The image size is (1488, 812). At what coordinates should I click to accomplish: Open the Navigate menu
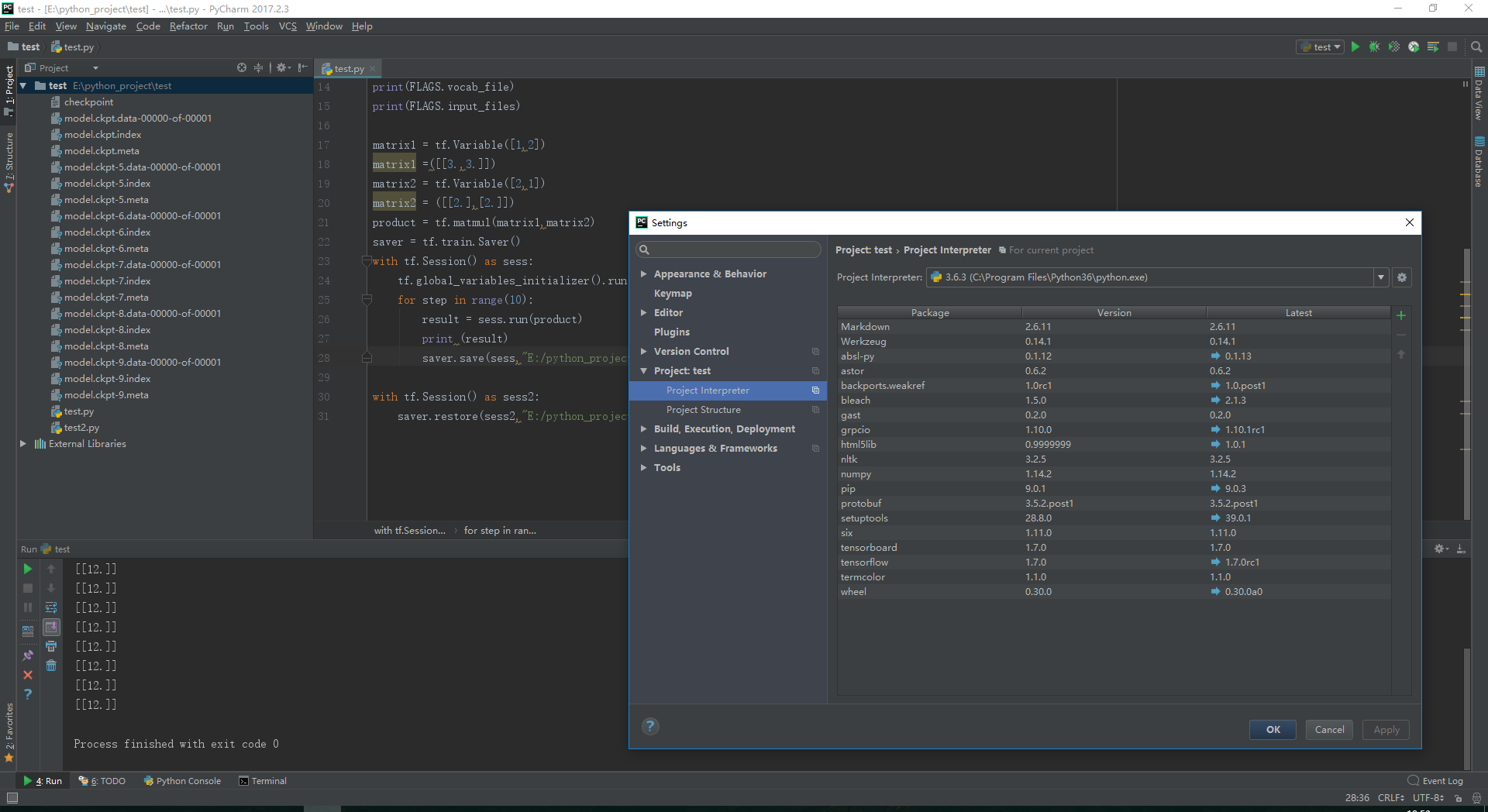tap(106, 26)
